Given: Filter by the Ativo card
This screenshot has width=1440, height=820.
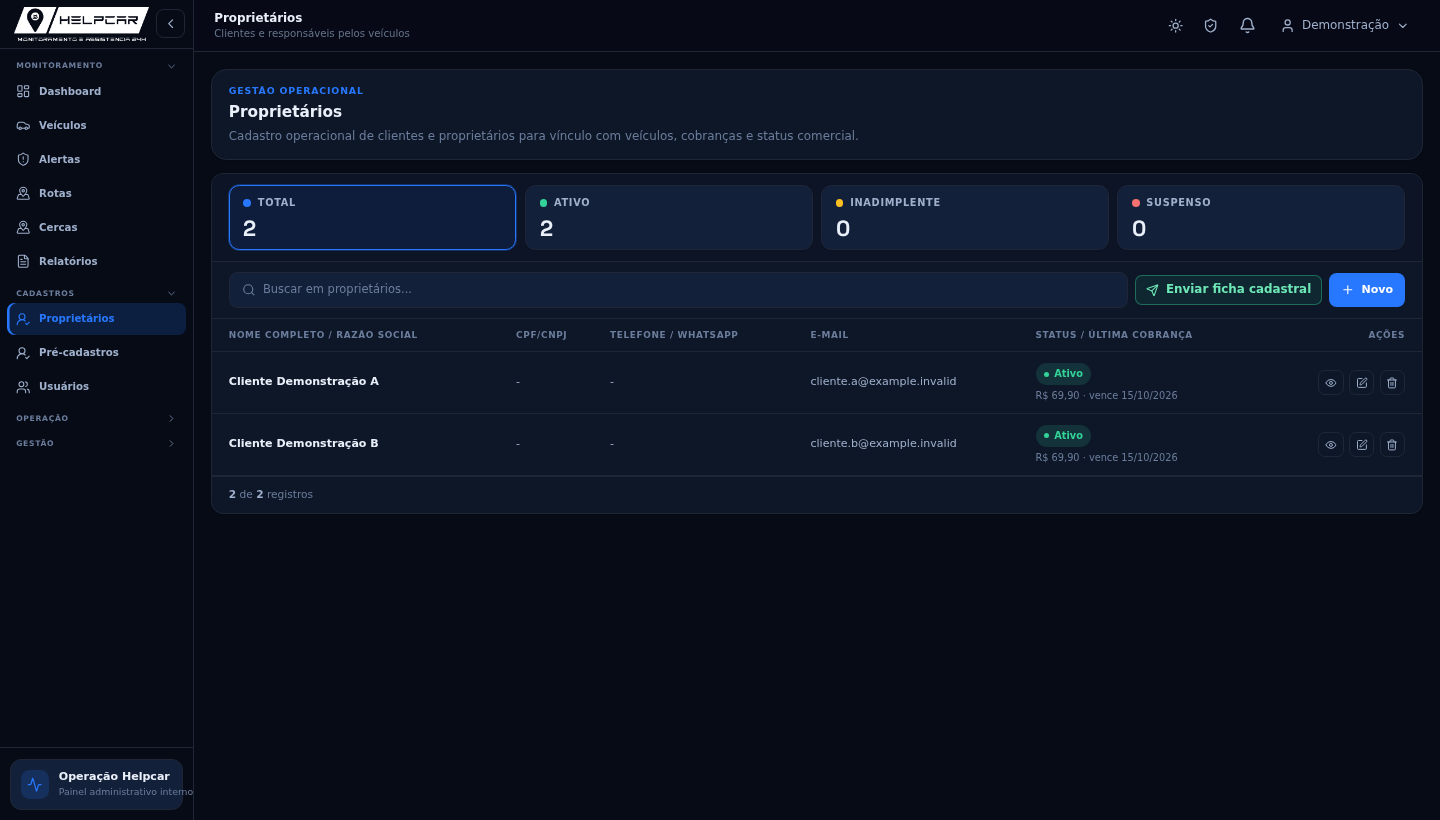Looking at the screenshot, I should [x=668, y=217].
